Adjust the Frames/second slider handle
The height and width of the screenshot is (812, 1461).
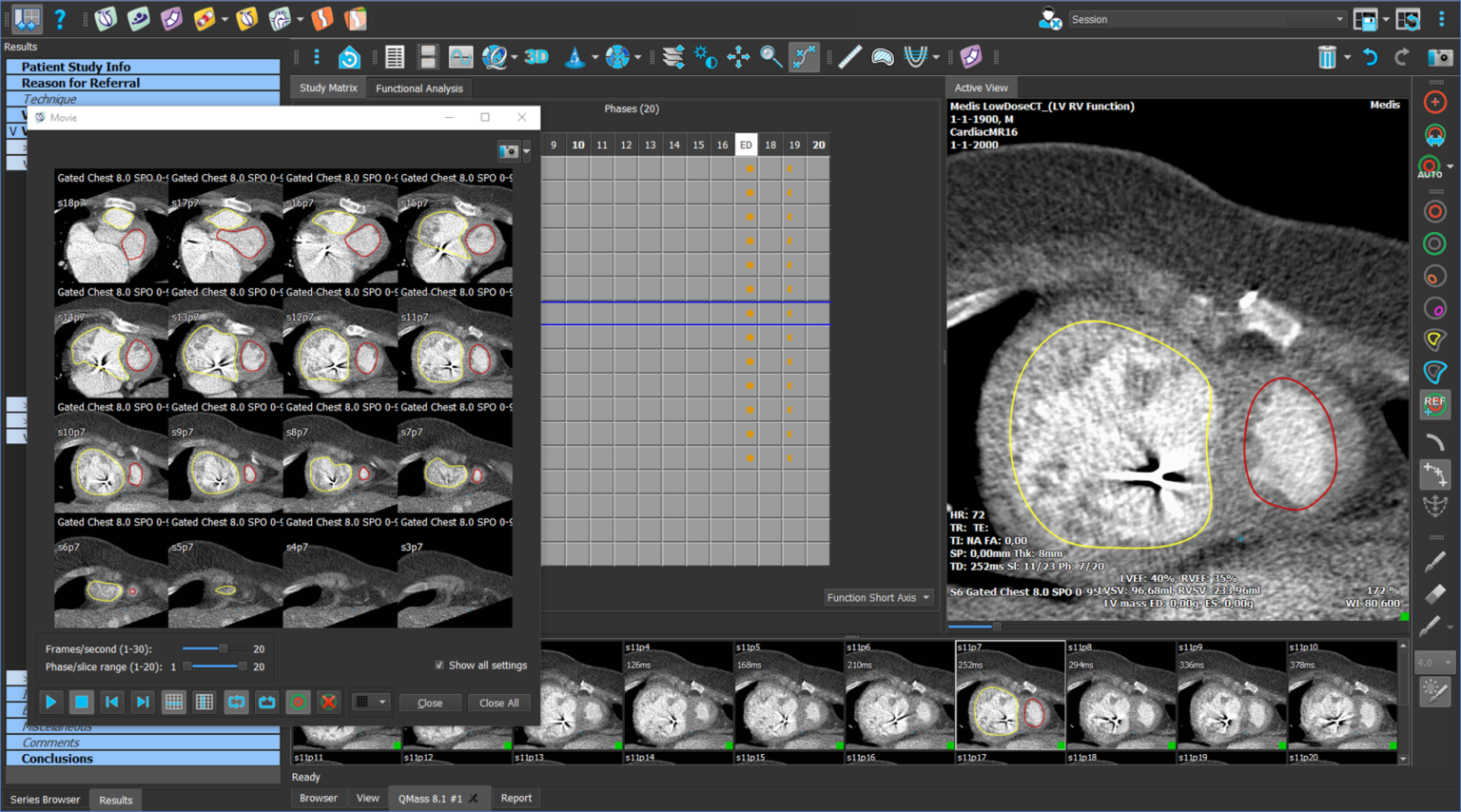224,648
